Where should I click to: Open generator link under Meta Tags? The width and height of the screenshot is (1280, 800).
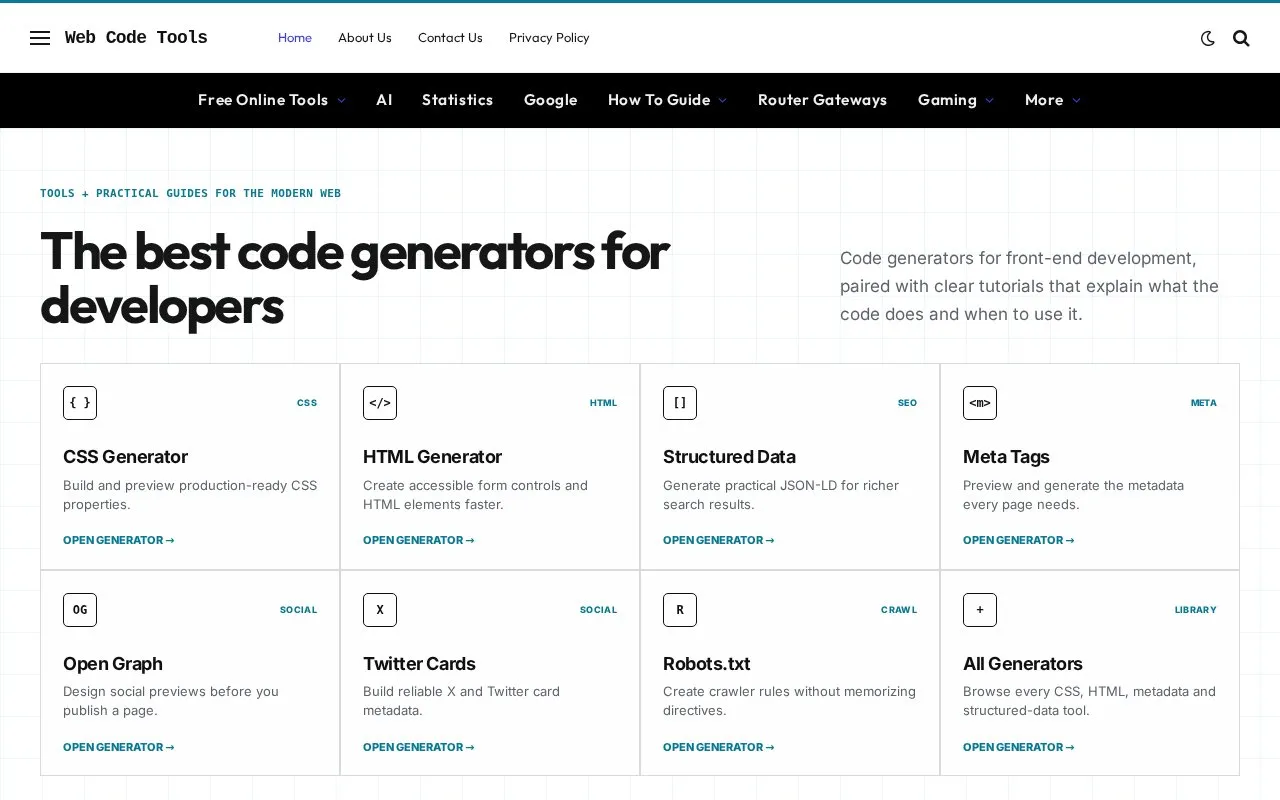(x=1019, y=540)
